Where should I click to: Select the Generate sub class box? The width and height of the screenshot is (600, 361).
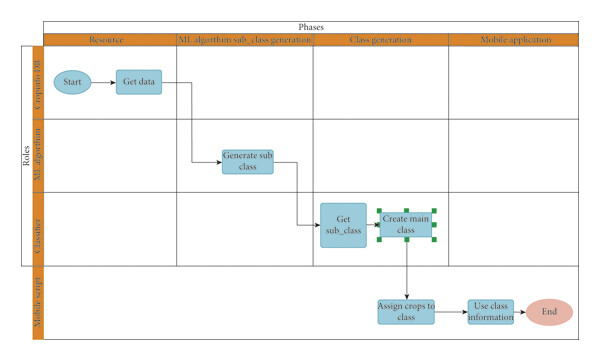coord(248,162)
